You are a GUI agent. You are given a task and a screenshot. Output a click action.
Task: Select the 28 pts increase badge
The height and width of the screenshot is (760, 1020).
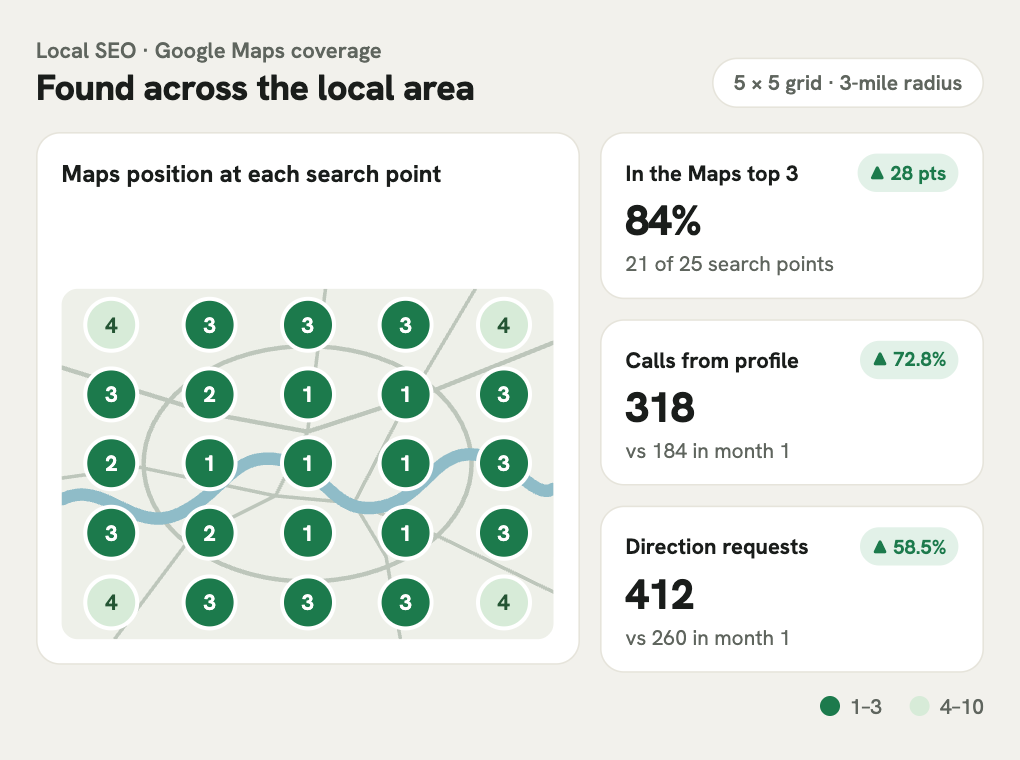pos(907,173)
